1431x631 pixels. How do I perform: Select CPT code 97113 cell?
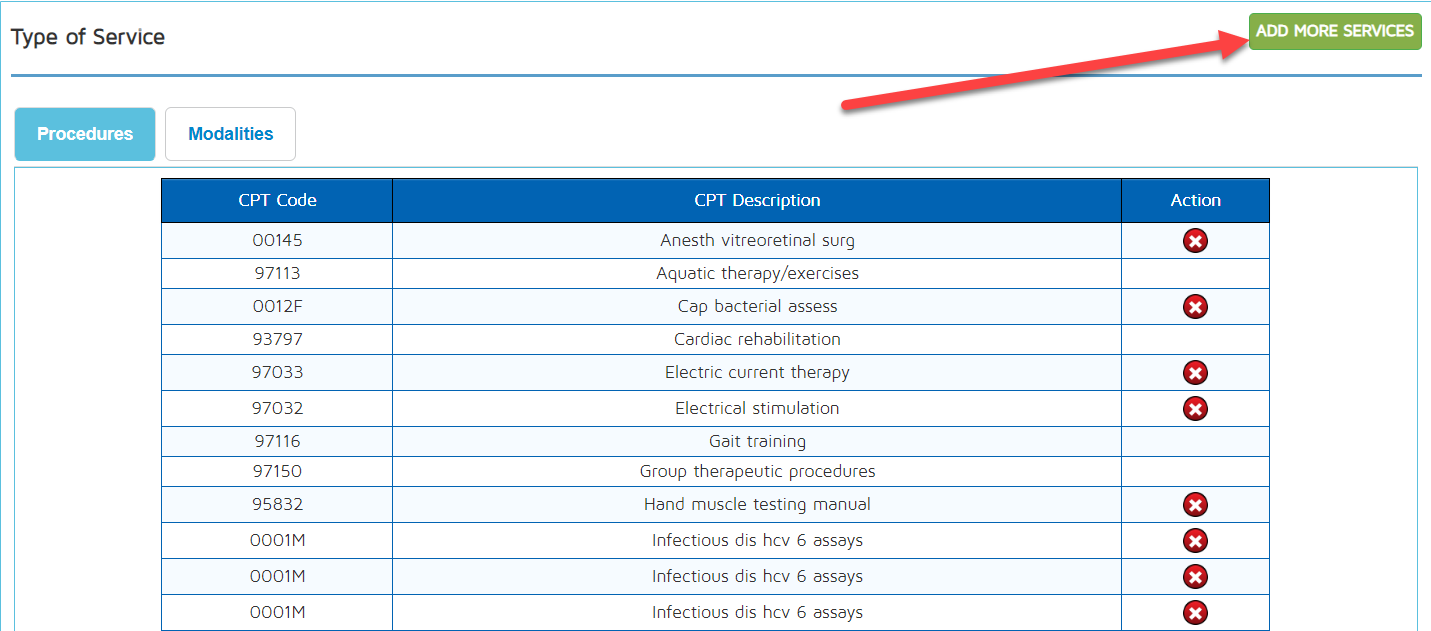[277, 273]
